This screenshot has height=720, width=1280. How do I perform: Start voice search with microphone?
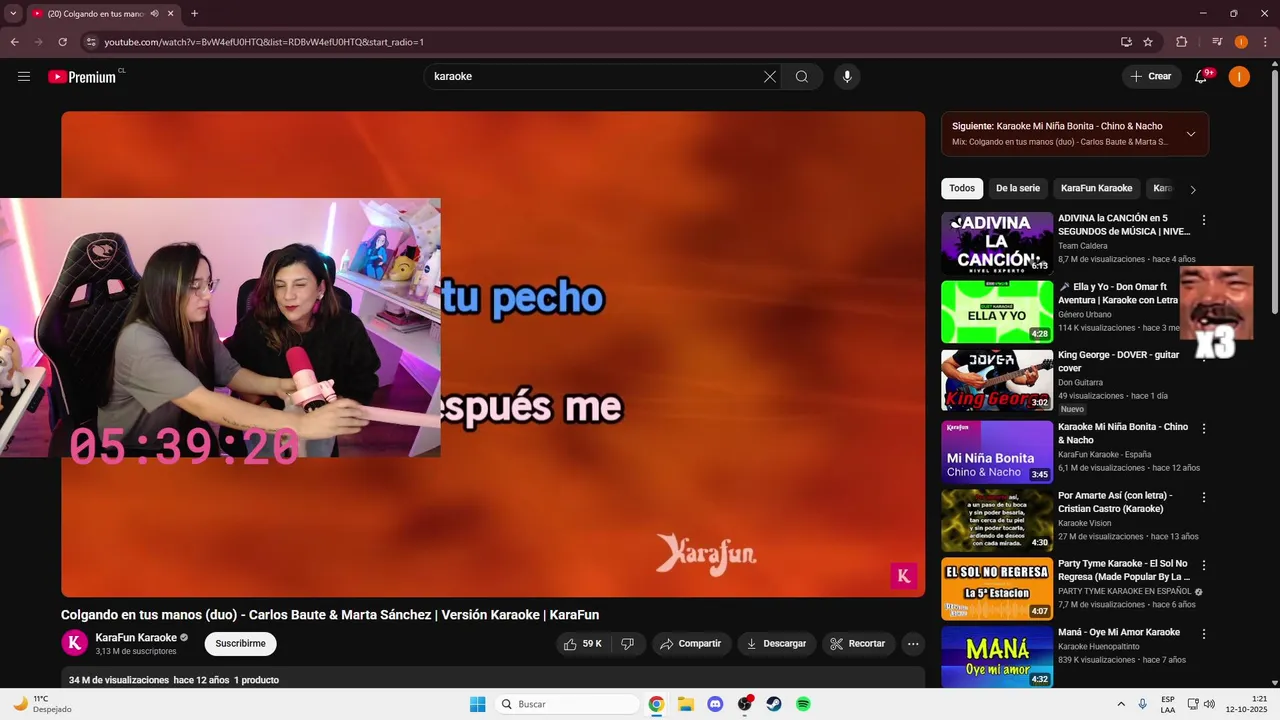point(847,77)
